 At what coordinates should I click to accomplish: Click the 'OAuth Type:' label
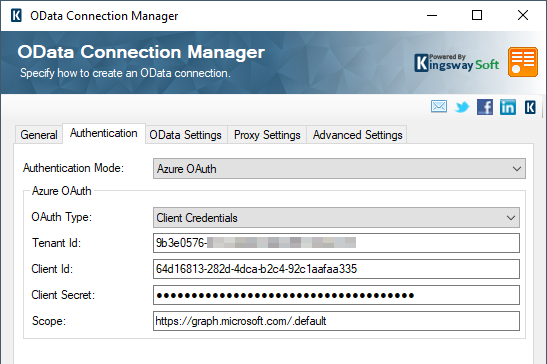(62, 217)
